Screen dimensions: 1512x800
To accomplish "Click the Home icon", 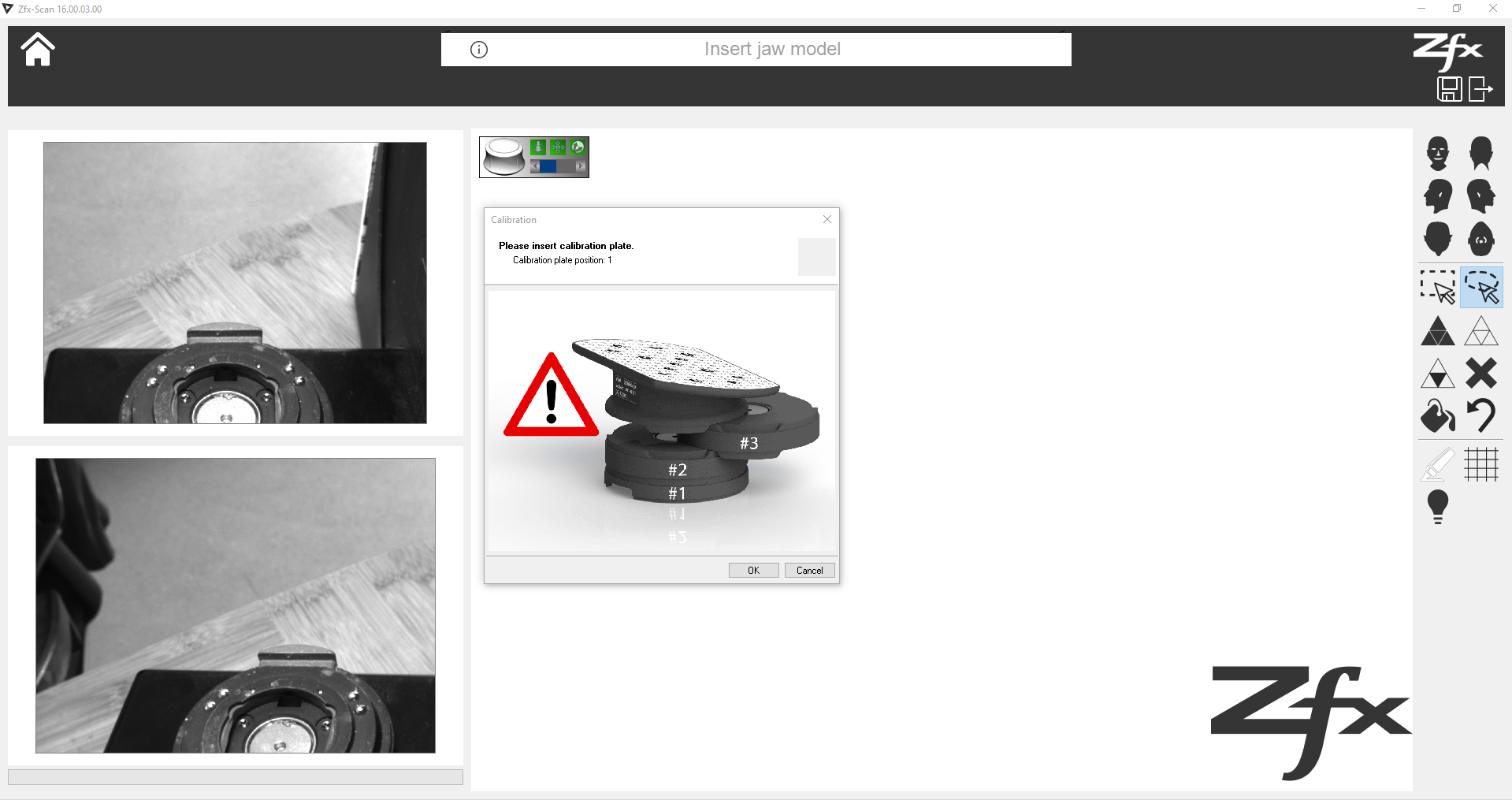I will point(38,50).
